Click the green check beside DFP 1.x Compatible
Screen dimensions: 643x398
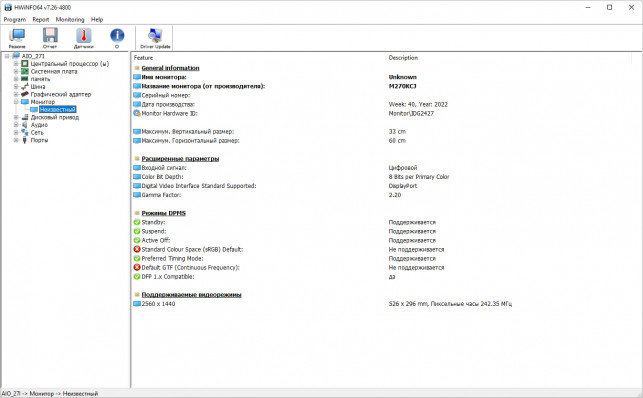click(137, 277)
